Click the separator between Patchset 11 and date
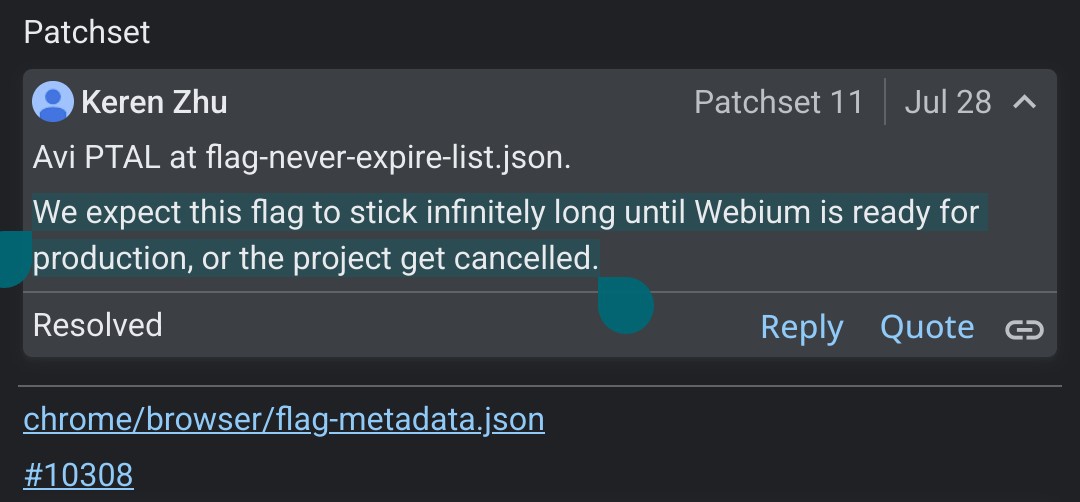The image size is (1080, 502). pos(884,102)
